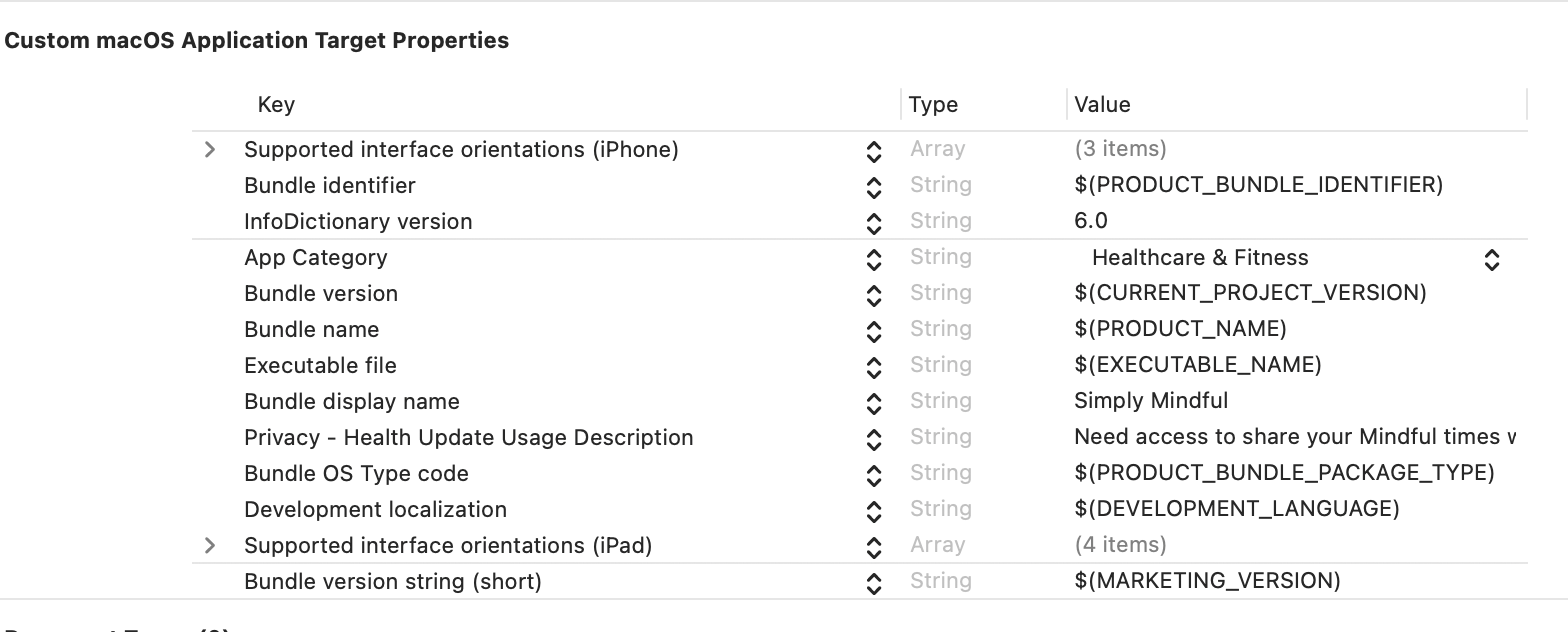Expand Supported interface orientations (iPad) row
Viewport: 1568px width, 632px height.
[210, 546]
